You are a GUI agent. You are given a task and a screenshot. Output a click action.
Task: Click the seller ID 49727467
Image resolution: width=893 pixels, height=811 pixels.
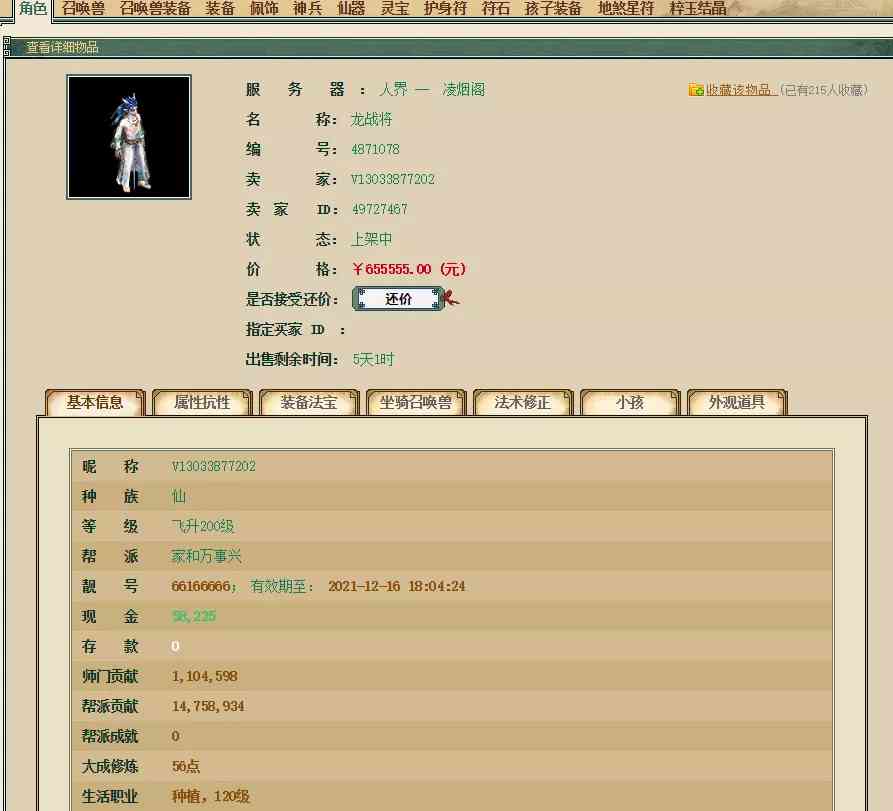[x=380, y=210]
